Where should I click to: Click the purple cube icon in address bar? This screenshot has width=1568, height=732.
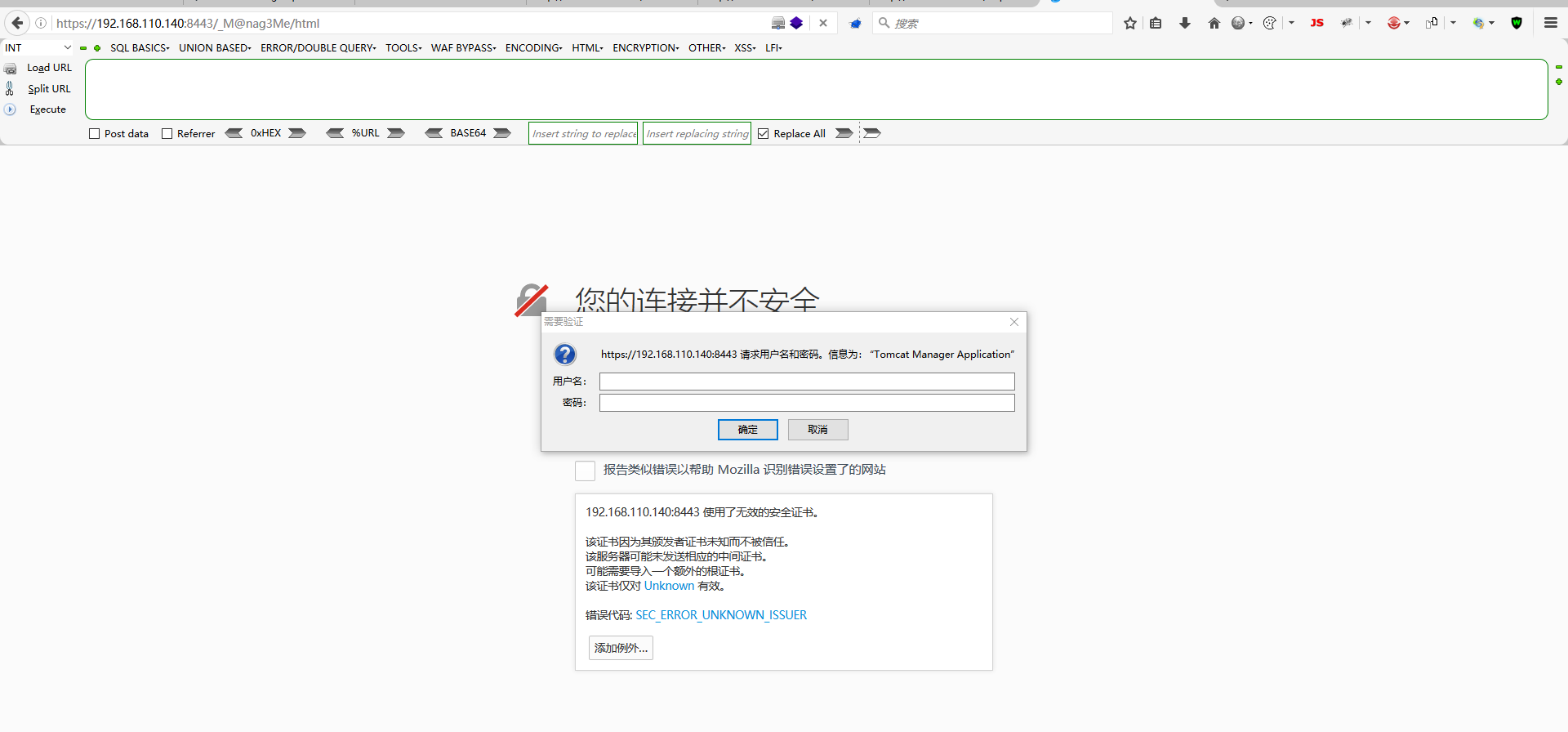click(797, 23)
